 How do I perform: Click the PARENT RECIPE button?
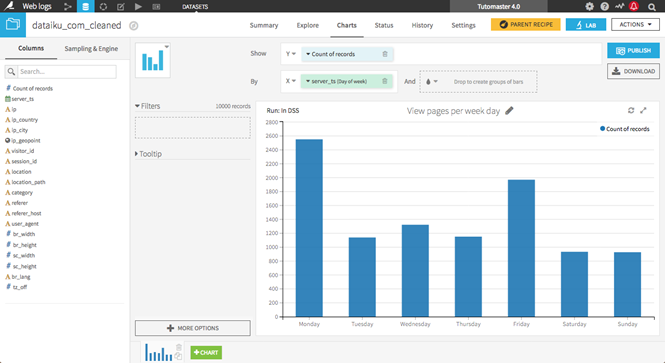tap(525, 25)
